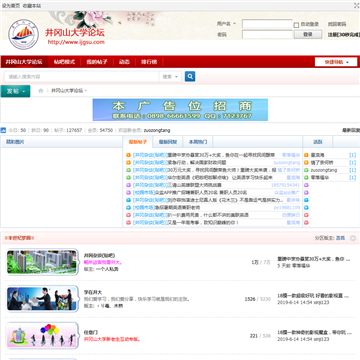
Task: Click purple bullet icon beside 18579154341 post
Action: (x=128, y=185)
